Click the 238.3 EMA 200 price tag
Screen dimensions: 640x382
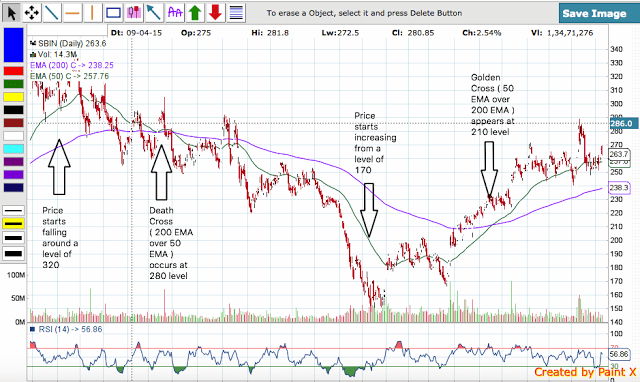619,187
